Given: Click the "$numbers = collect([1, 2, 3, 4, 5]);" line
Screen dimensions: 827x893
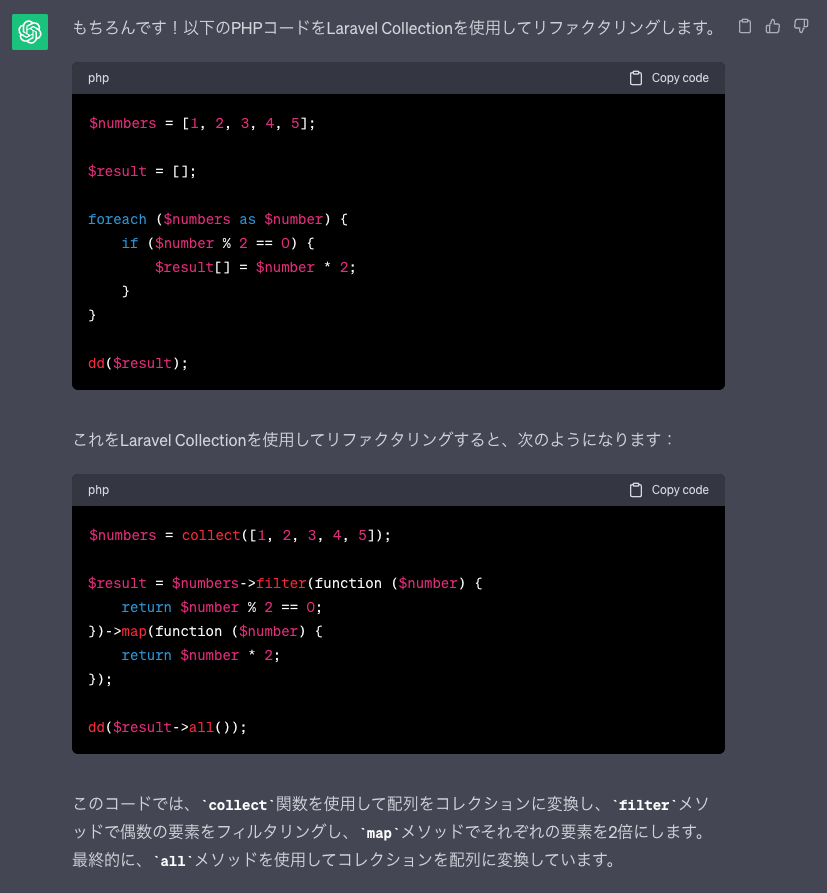Looking at the screenshot, I should (240, 535).
